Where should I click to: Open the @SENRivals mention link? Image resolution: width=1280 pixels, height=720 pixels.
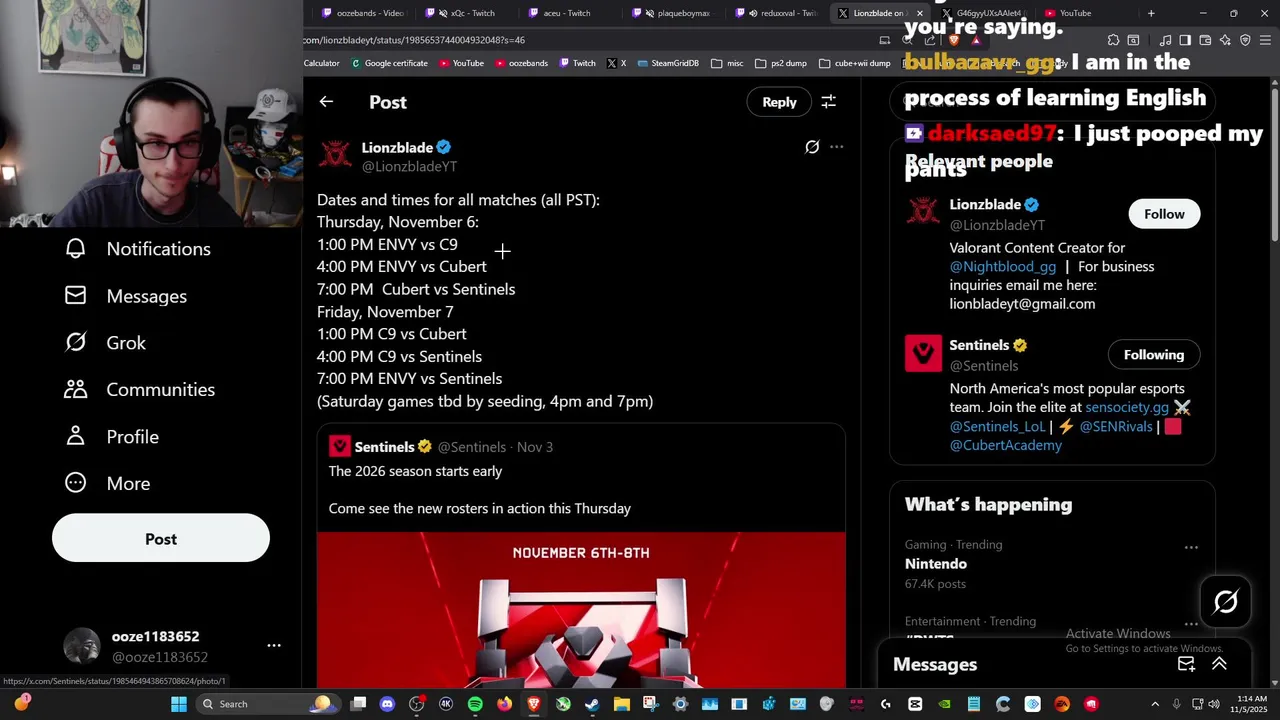[1116, 427]
